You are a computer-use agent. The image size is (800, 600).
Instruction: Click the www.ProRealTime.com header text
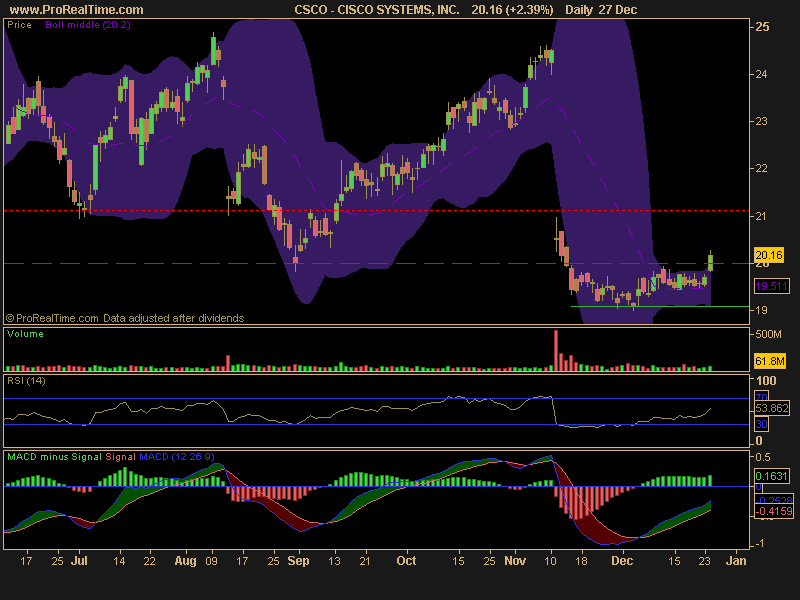click(77, 10)
